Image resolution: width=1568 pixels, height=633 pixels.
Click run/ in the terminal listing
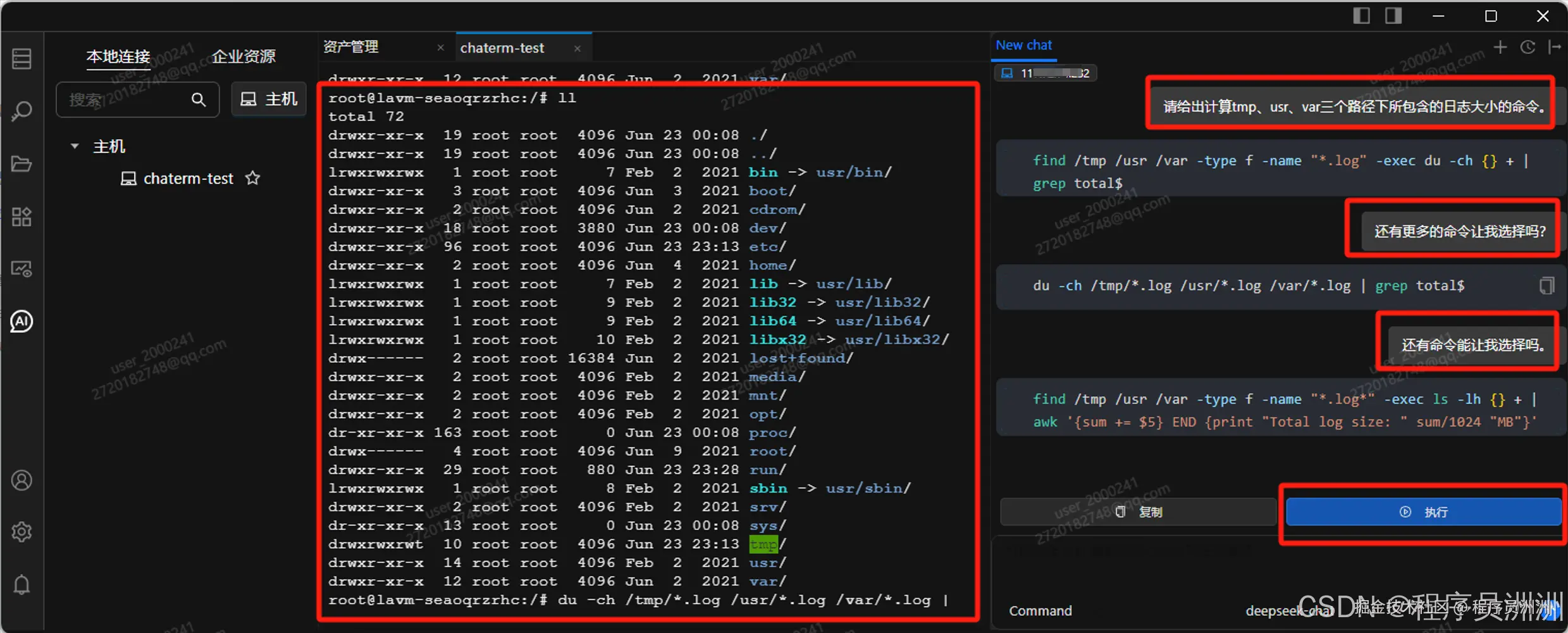click(x=768, y=470)
